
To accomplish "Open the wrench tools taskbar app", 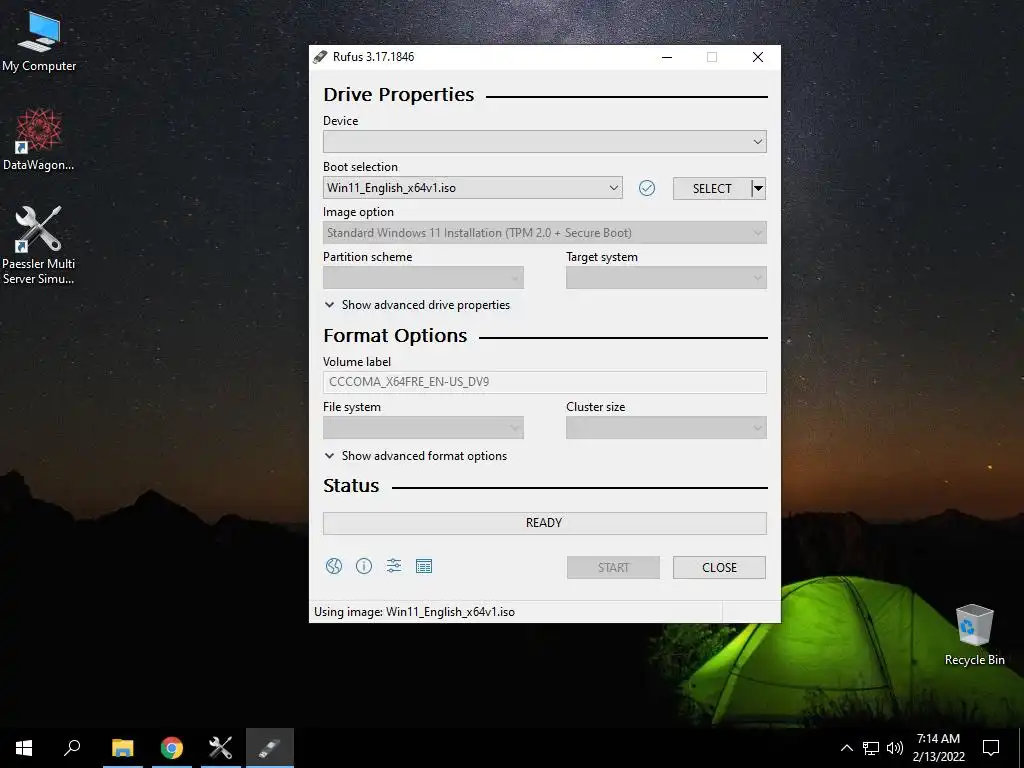I will (221, 748).
